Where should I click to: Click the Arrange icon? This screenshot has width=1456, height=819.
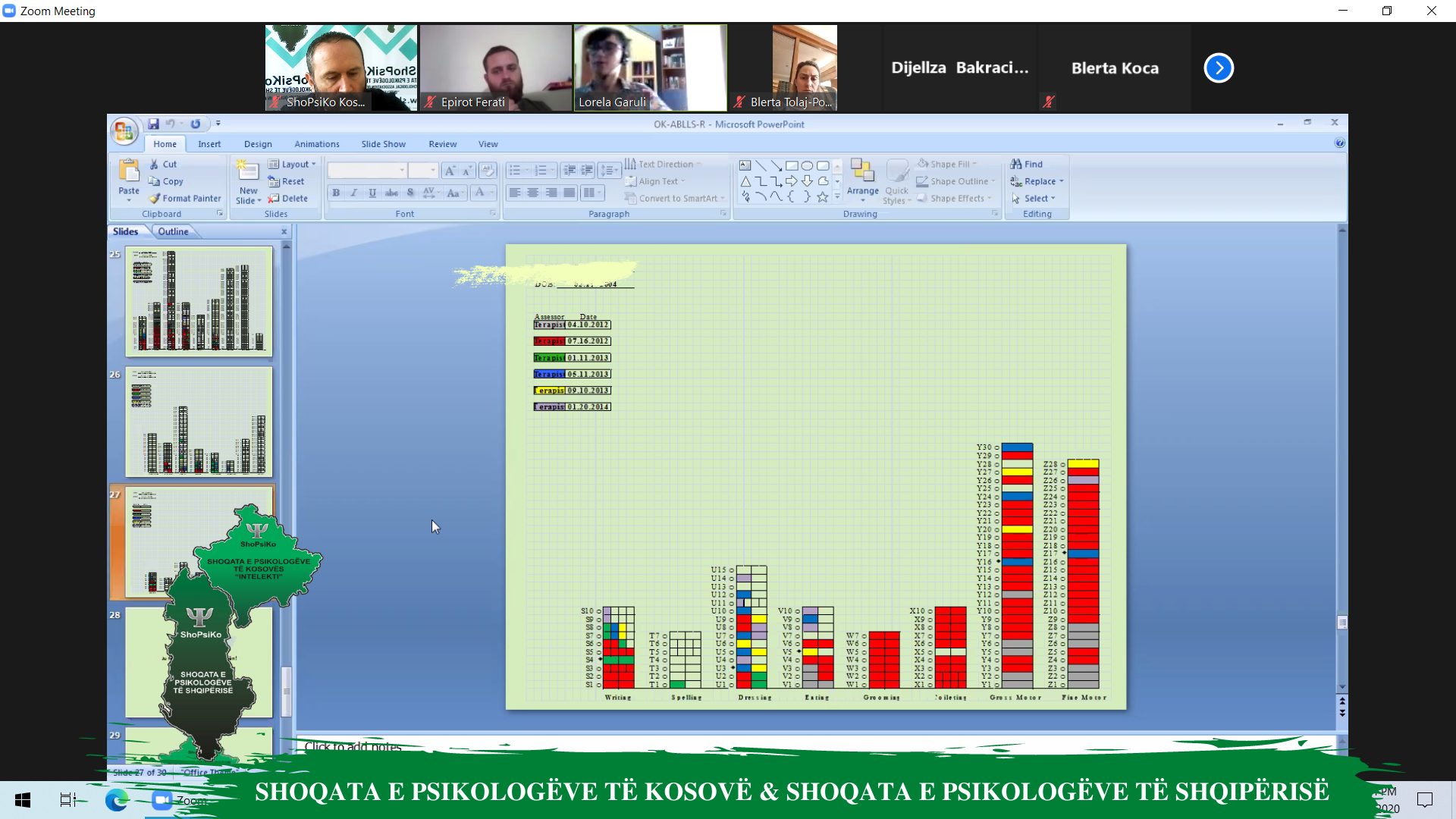[x=863, y=180]
